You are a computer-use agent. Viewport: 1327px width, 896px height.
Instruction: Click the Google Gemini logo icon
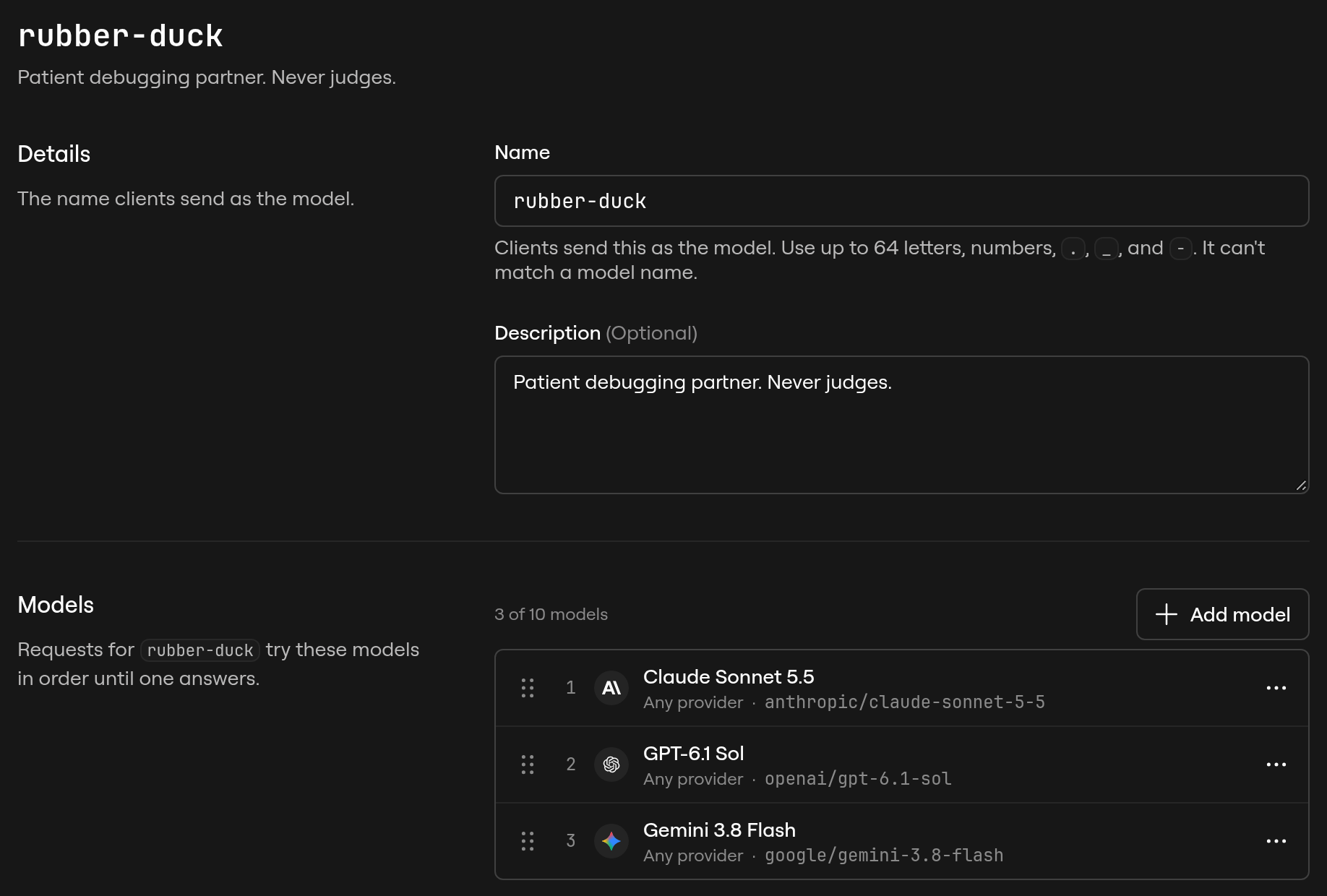pos(611,841)
